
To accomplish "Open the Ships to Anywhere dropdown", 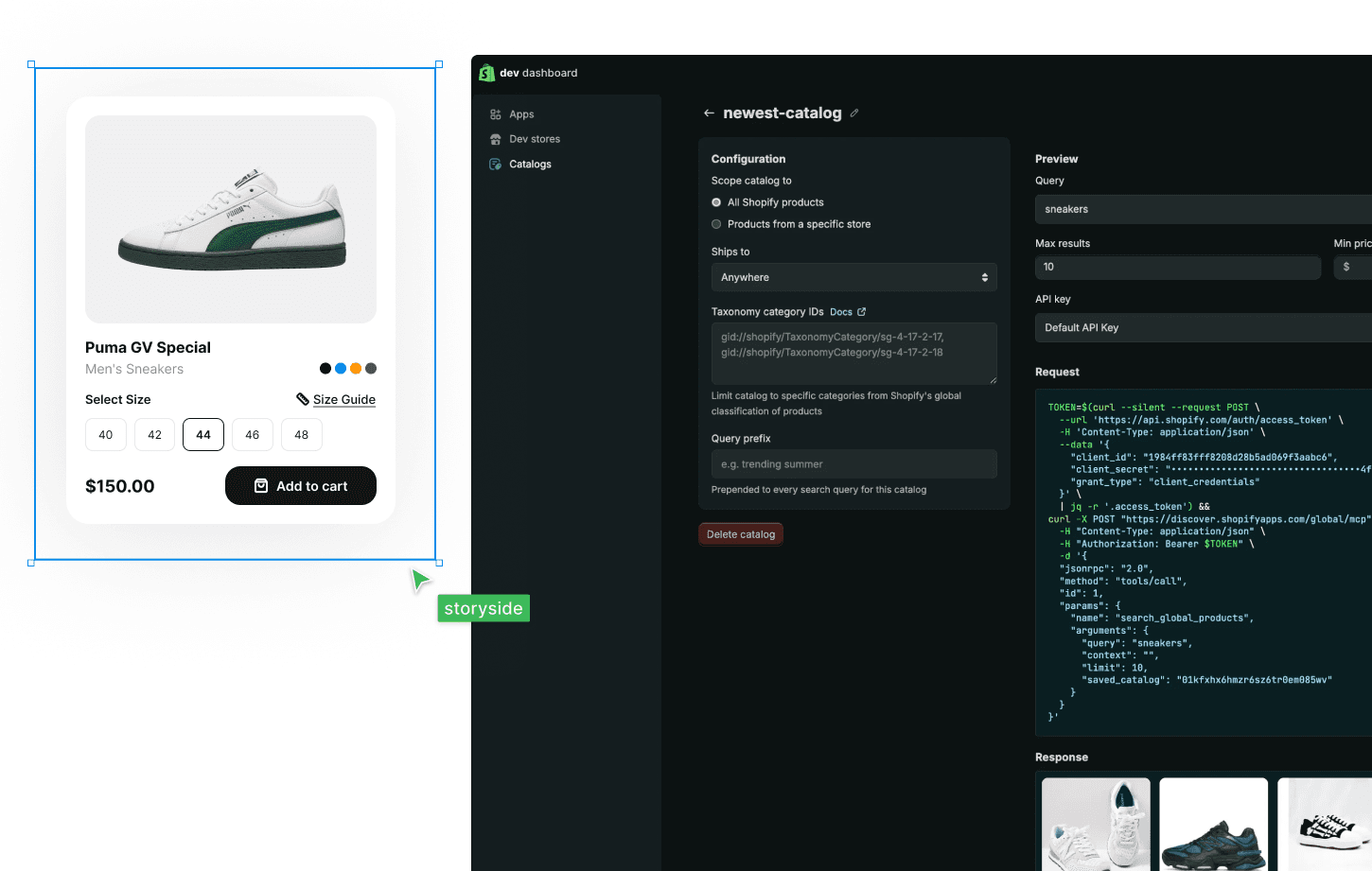I will (854, 277).
